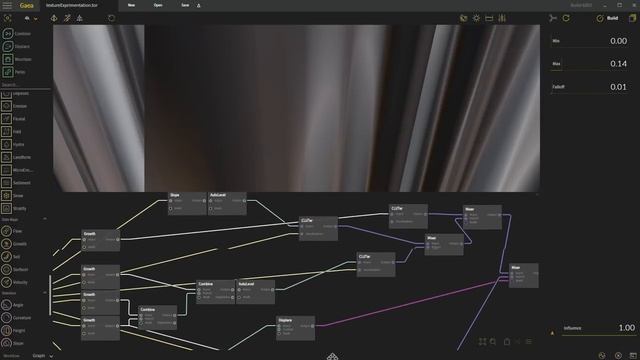Select Landform in the node list

(x=16, y=157)
